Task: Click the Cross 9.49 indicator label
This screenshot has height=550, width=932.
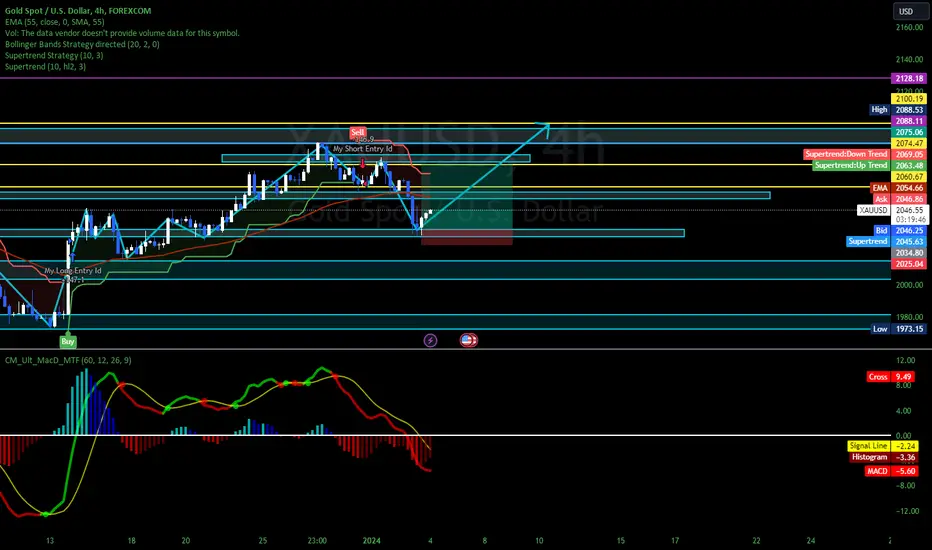Action: pos(890,377)
